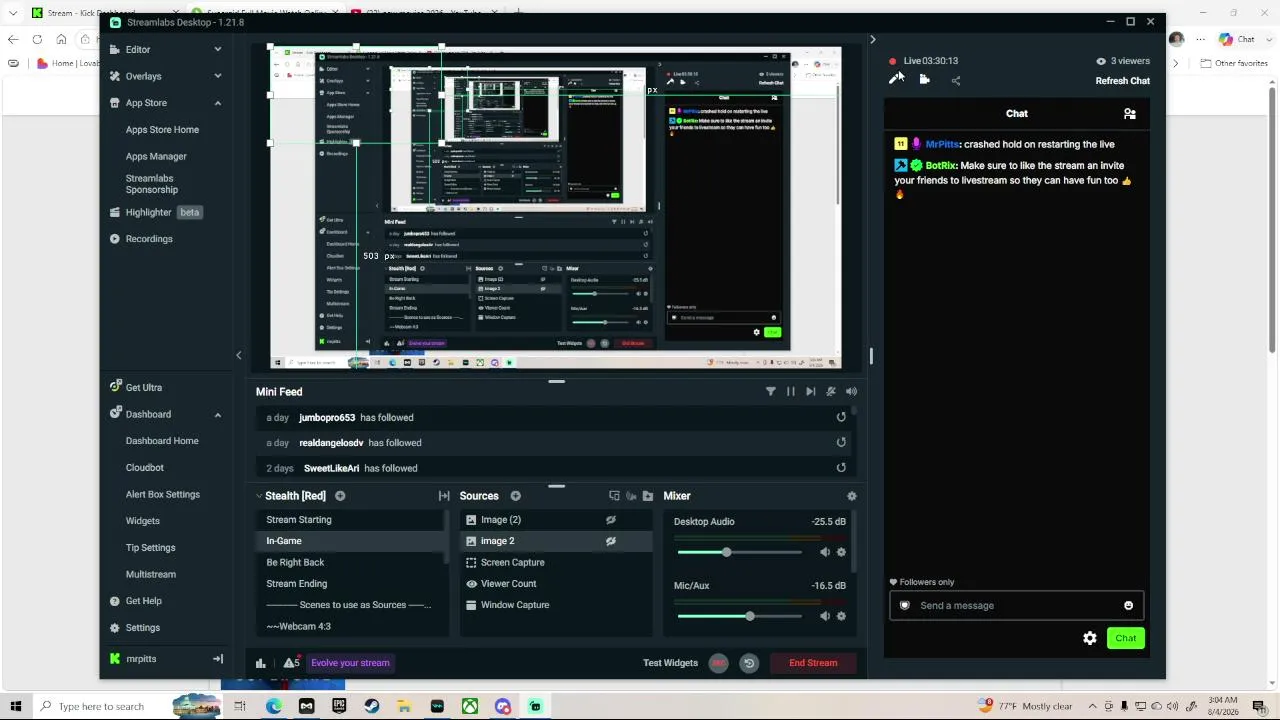Open the warning notifications icon
This screenshot has width=1280, height=720.
(x=291, y=663)
